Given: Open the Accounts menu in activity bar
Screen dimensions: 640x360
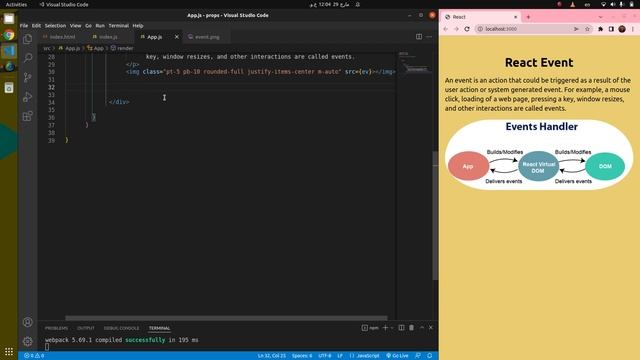Looking at the screenshot, I should pyautogui.click(x=28, y=322).
